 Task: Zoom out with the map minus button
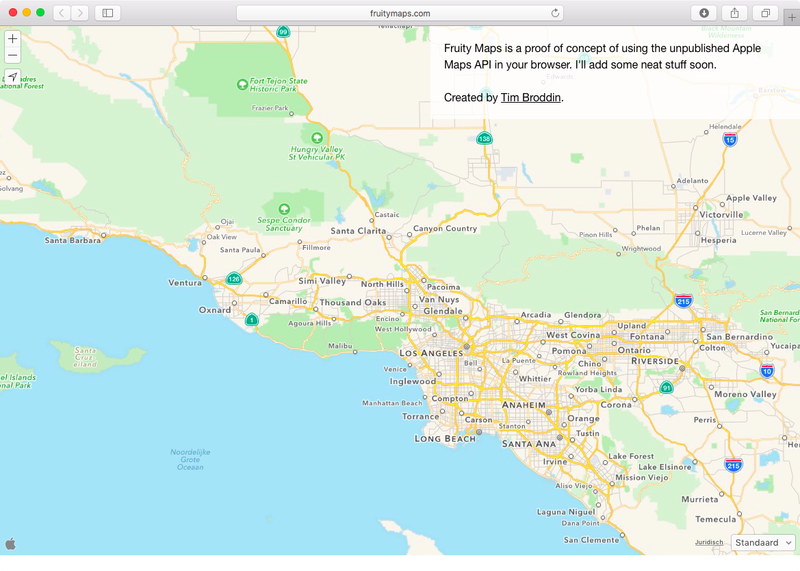coord(13,55)
